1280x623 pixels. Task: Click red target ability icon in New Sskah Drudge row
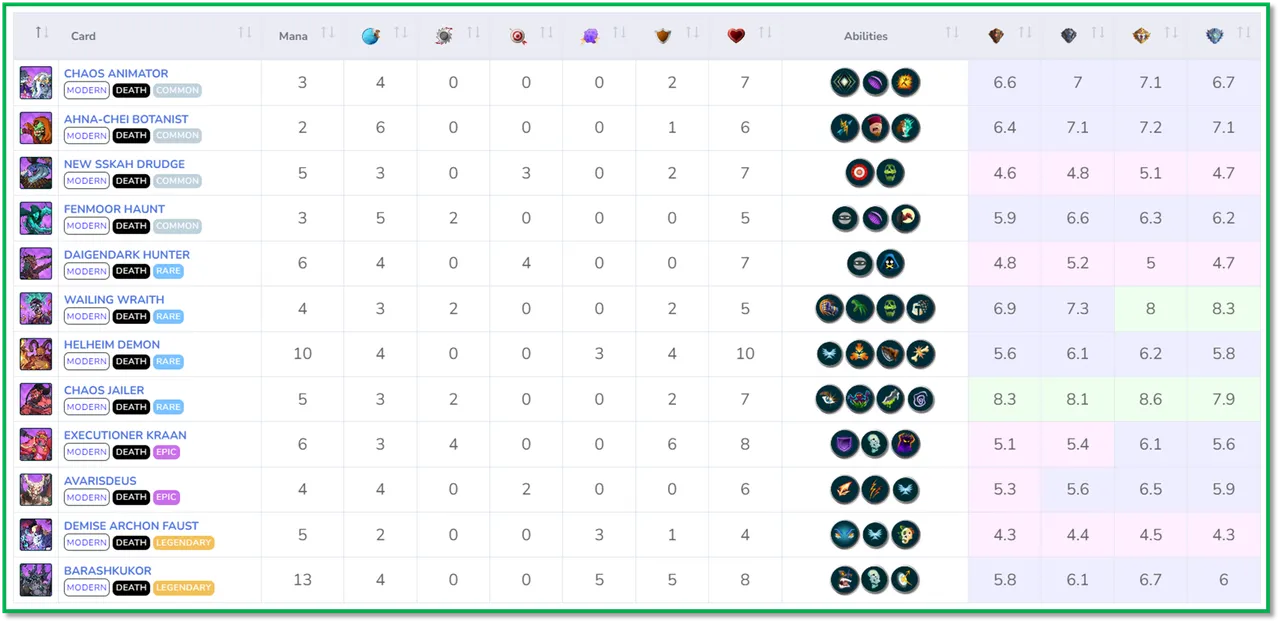click(860, 173)
